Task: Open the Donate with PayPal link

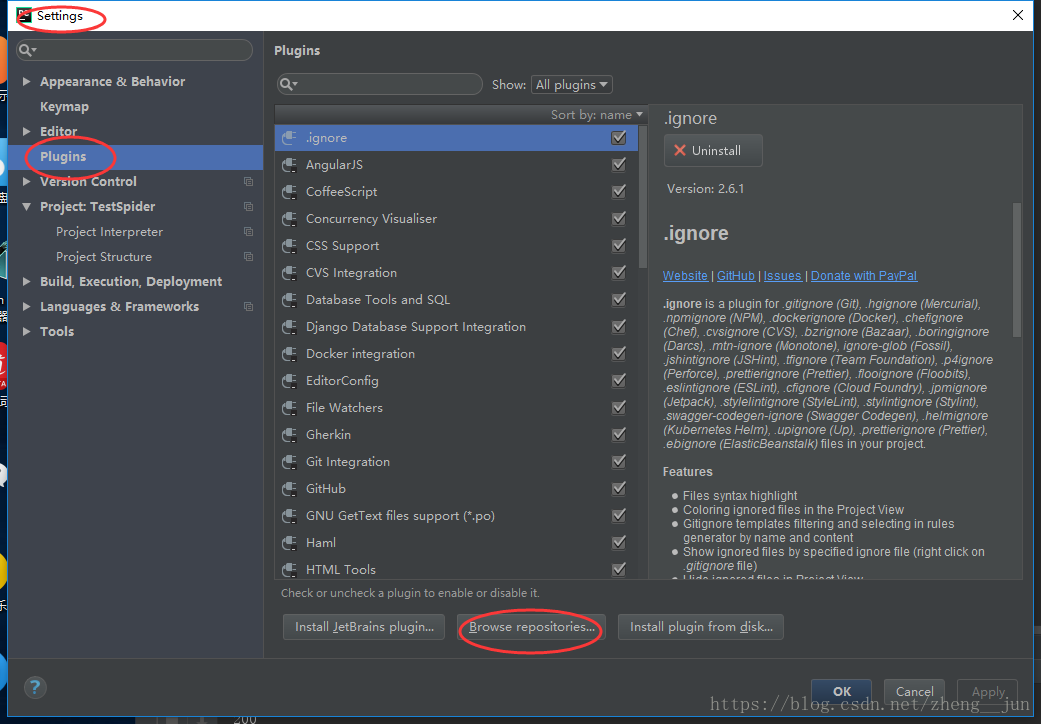Action: coord(864,275)
